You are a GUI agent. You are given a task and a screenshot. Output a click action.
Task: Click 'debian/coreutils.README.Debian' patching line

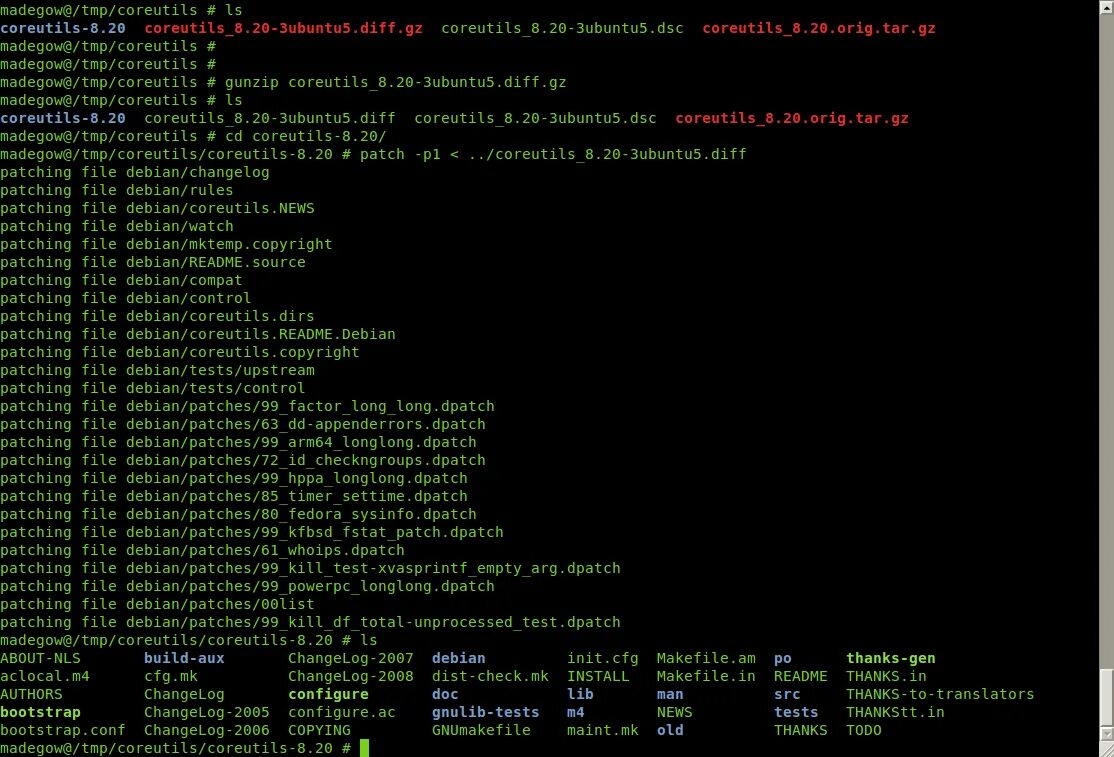(x=198, y=334)
